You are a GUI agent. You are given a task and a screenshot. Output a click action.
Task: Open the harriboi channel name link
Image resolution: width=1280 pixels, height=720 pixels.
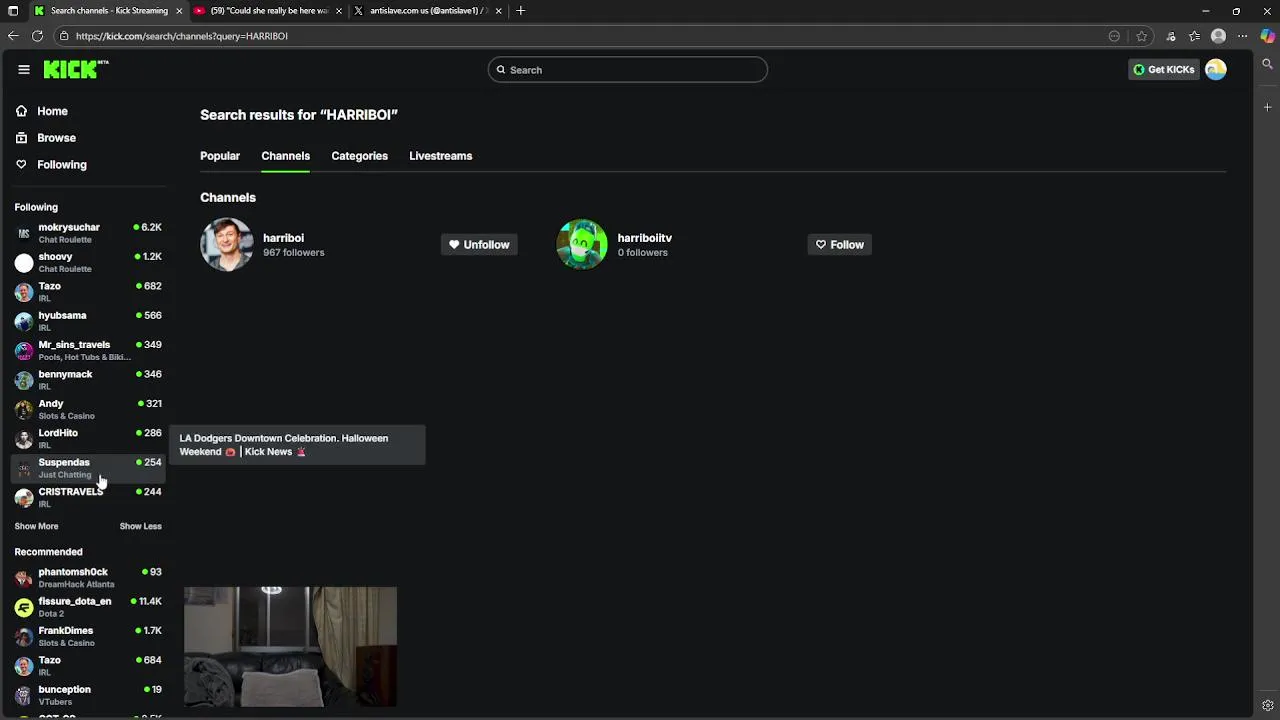[x=283, y=238]
